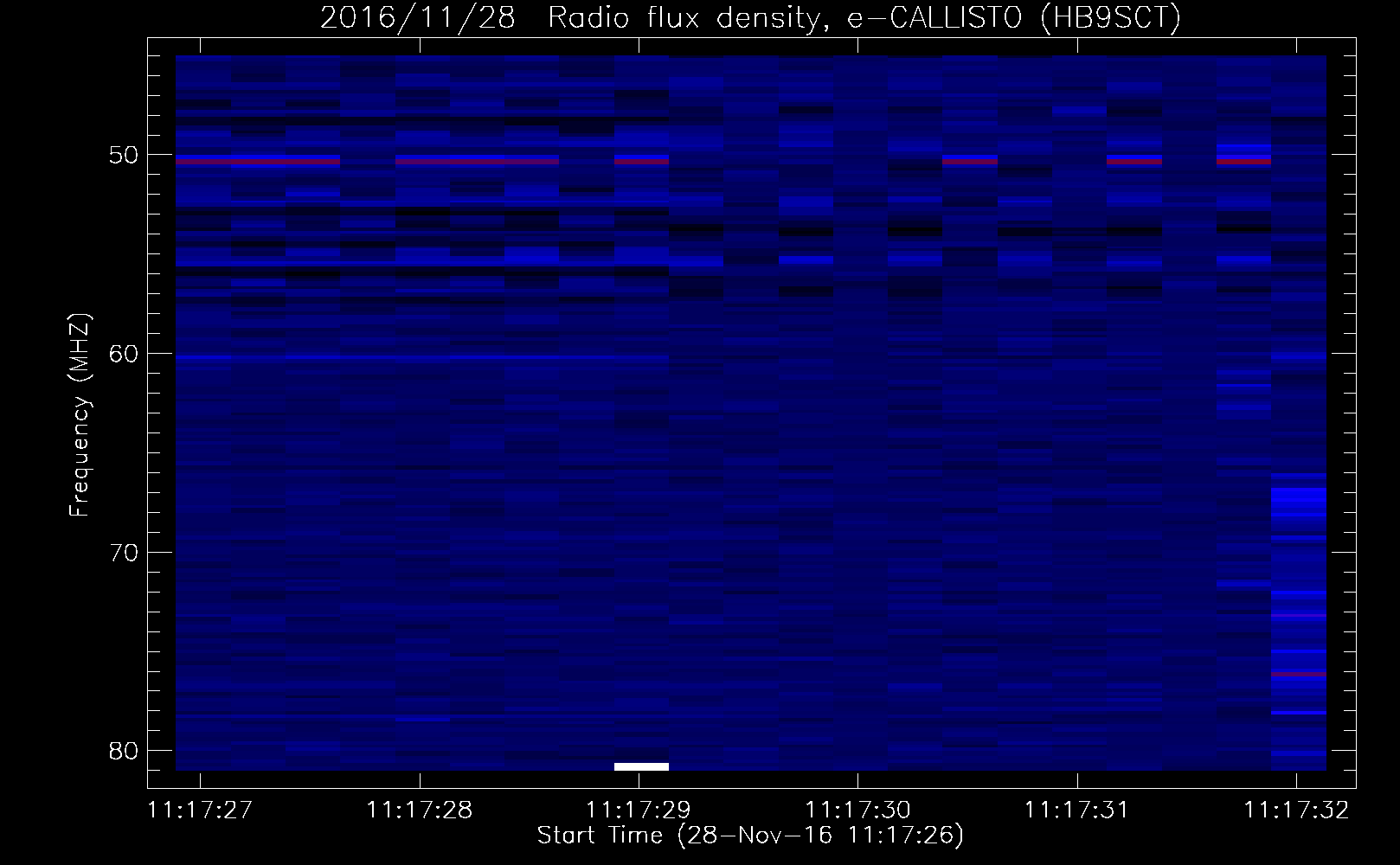This screenshot has width=1400, height=865.
Task: Click the 11:17:29 time tick label
Action: click(x=639, y=811)
